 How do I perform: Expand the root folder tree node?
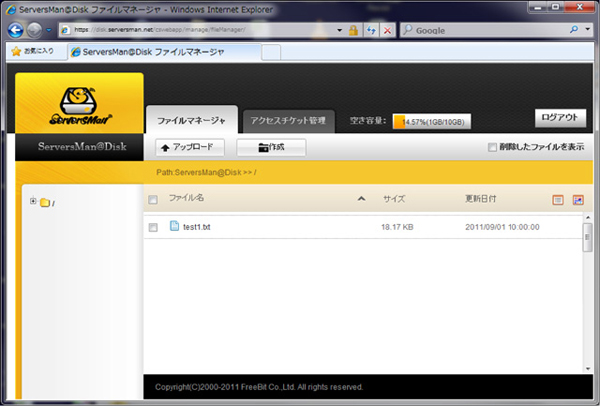33,201
